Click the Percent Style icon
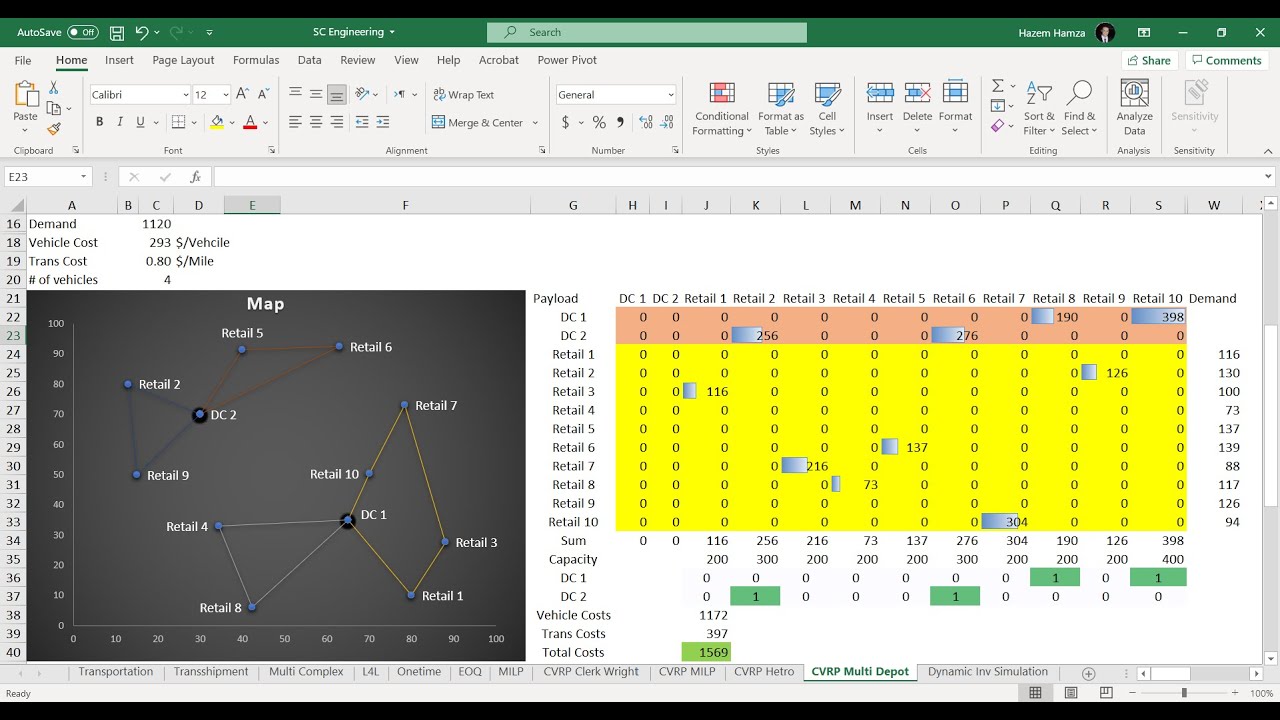Screen dimensions: 1280x720 [x=599, y=122]
